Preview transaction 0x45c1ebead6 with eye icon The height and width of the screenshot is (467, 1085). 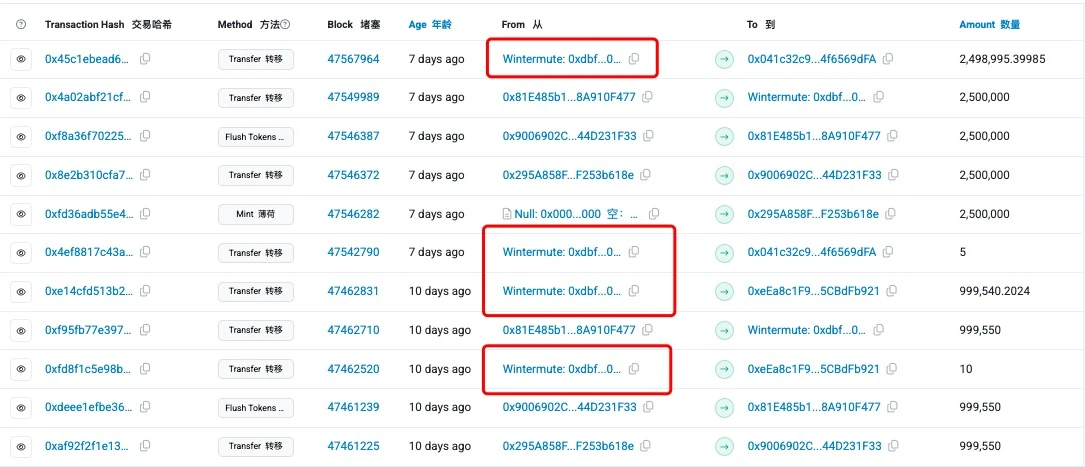[21, 59]
